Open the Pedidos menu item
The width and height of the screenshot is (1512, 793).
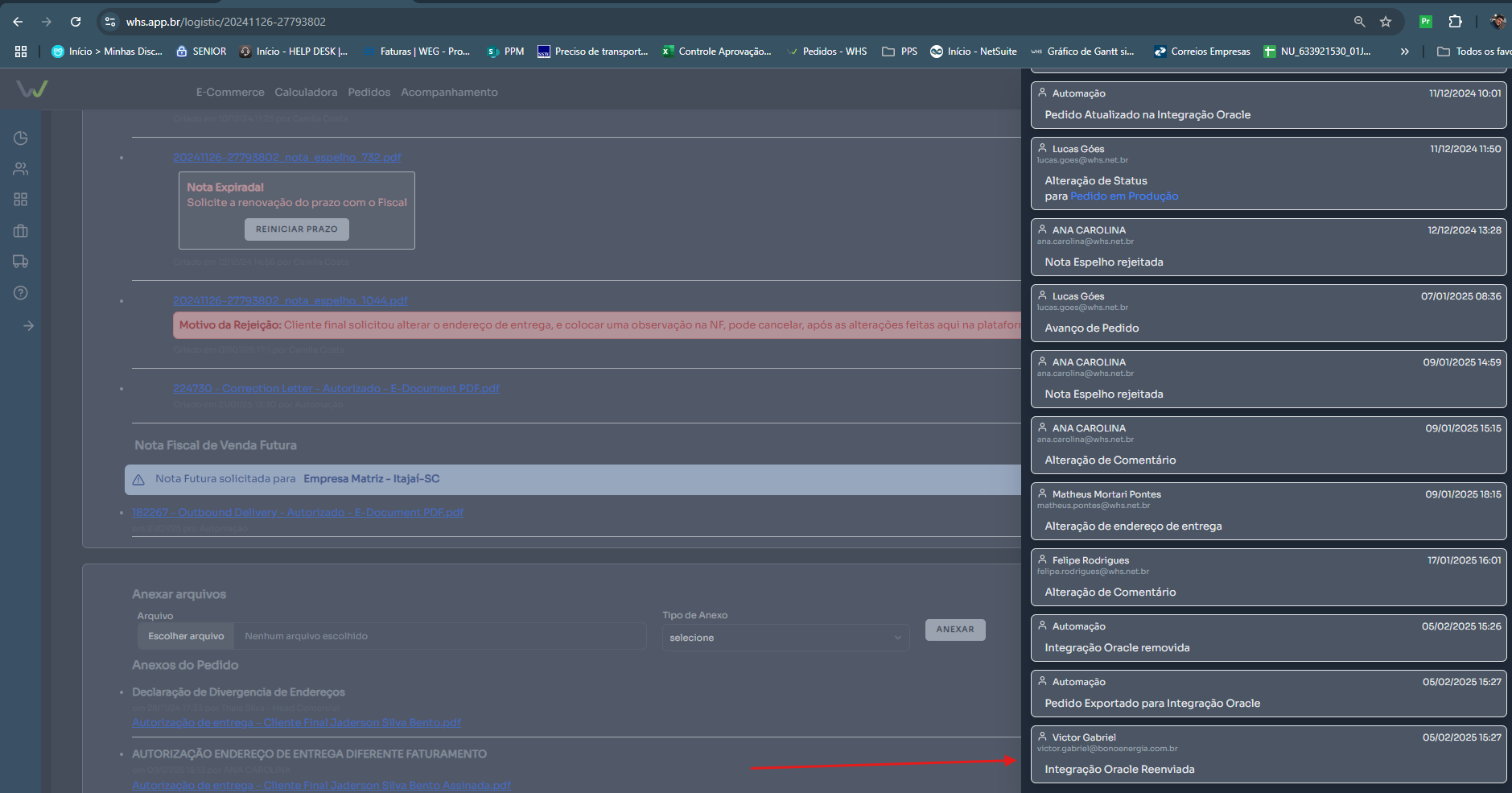[369, 93]
